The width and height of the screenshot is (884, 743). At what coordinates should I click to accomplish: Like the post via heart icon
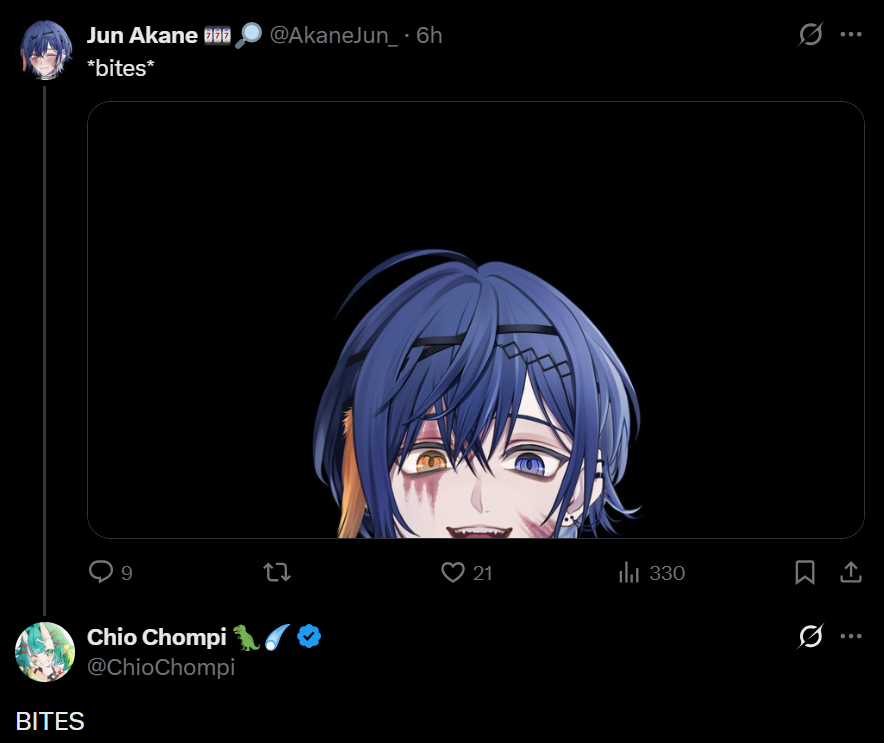click(453, 572)
